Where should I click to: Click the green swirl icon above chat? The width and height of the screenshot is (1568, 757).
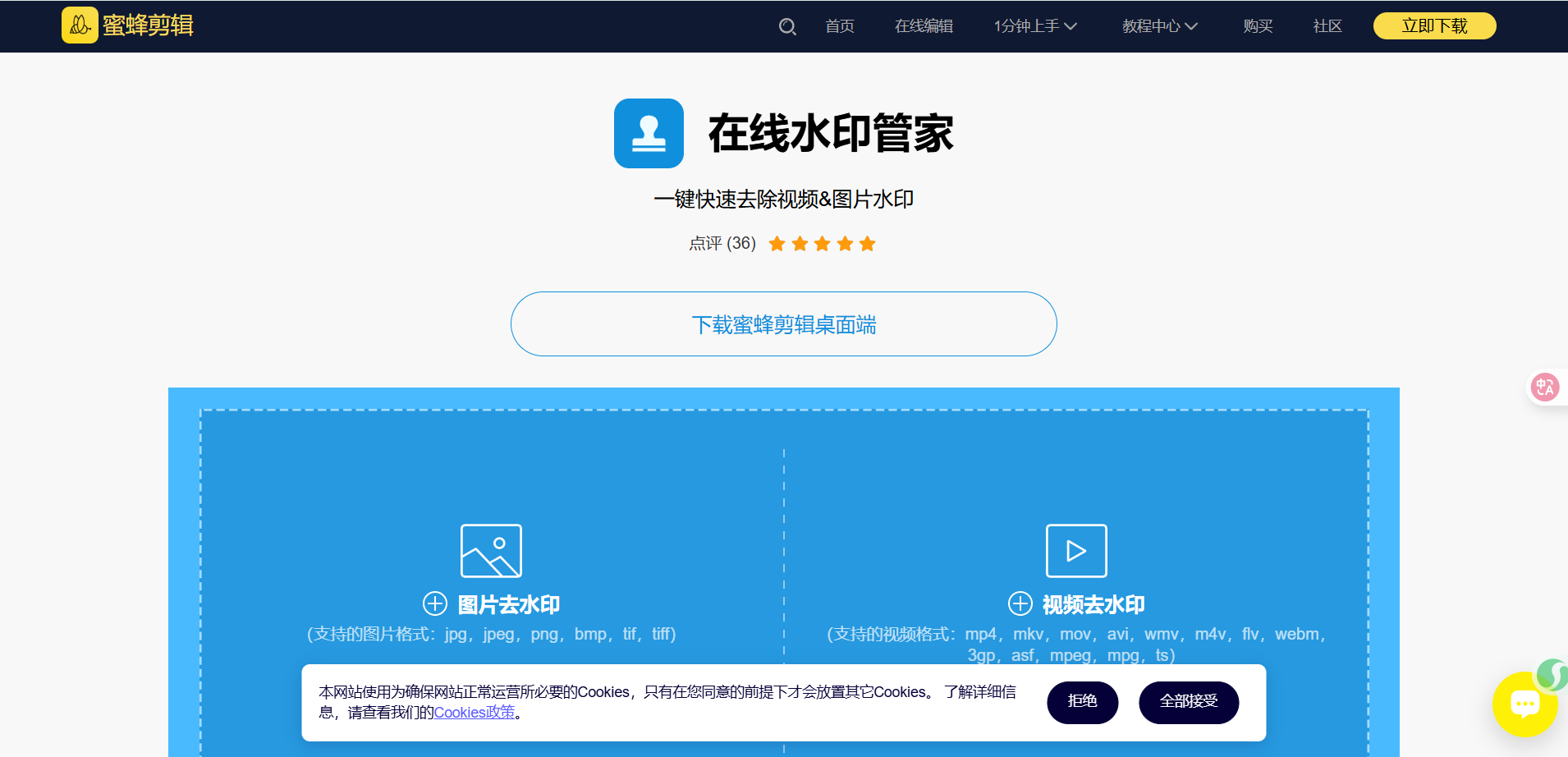(x=1552, y=674)
